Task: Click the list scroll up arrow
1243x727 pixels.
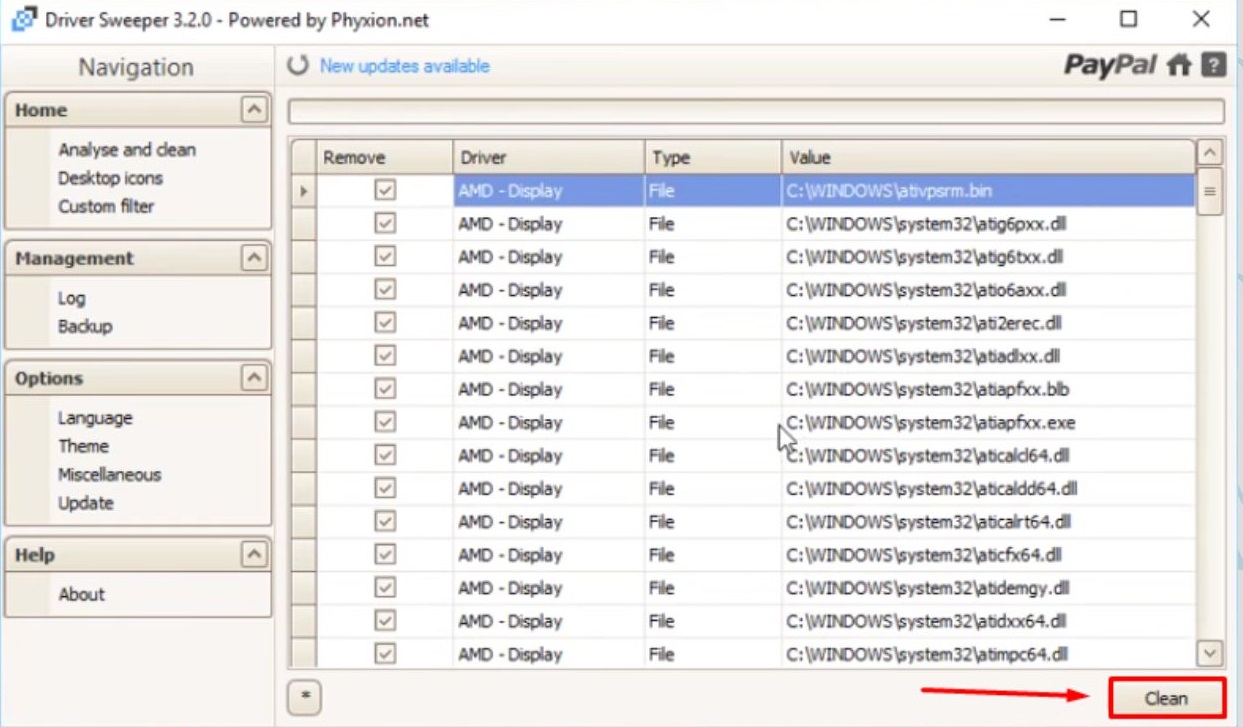Action: [1210, 153]
